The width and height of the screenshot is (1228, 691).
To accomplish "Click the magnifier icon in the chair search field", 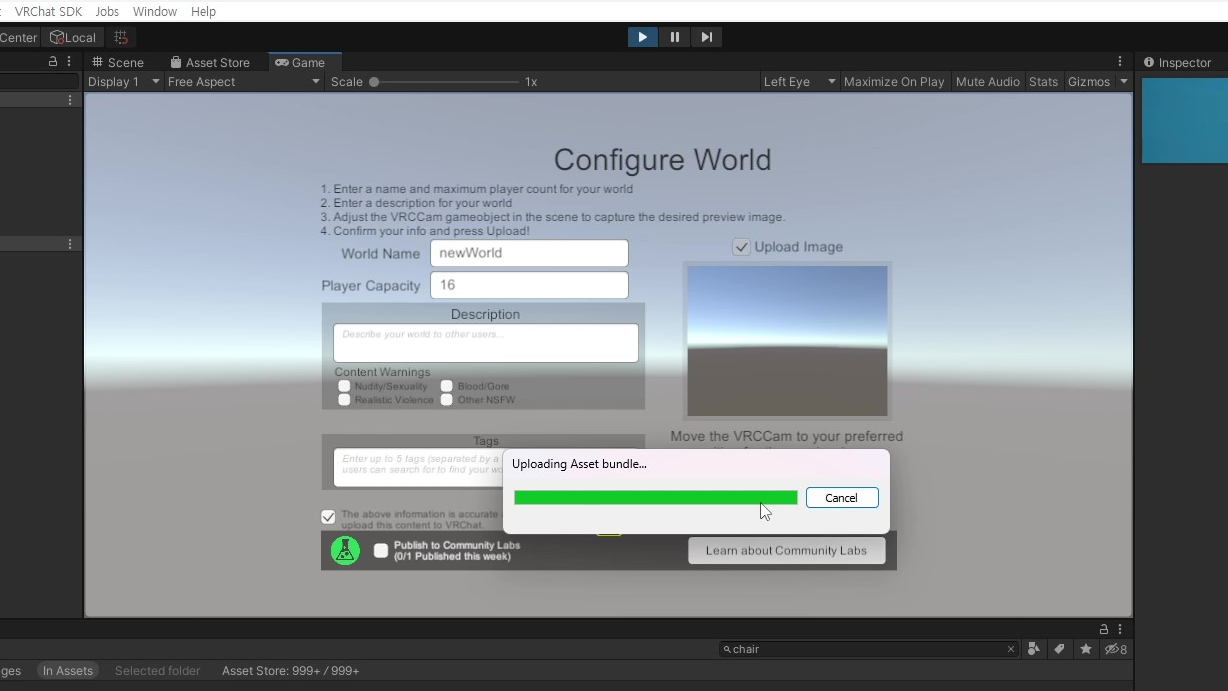I will (727, 649).
